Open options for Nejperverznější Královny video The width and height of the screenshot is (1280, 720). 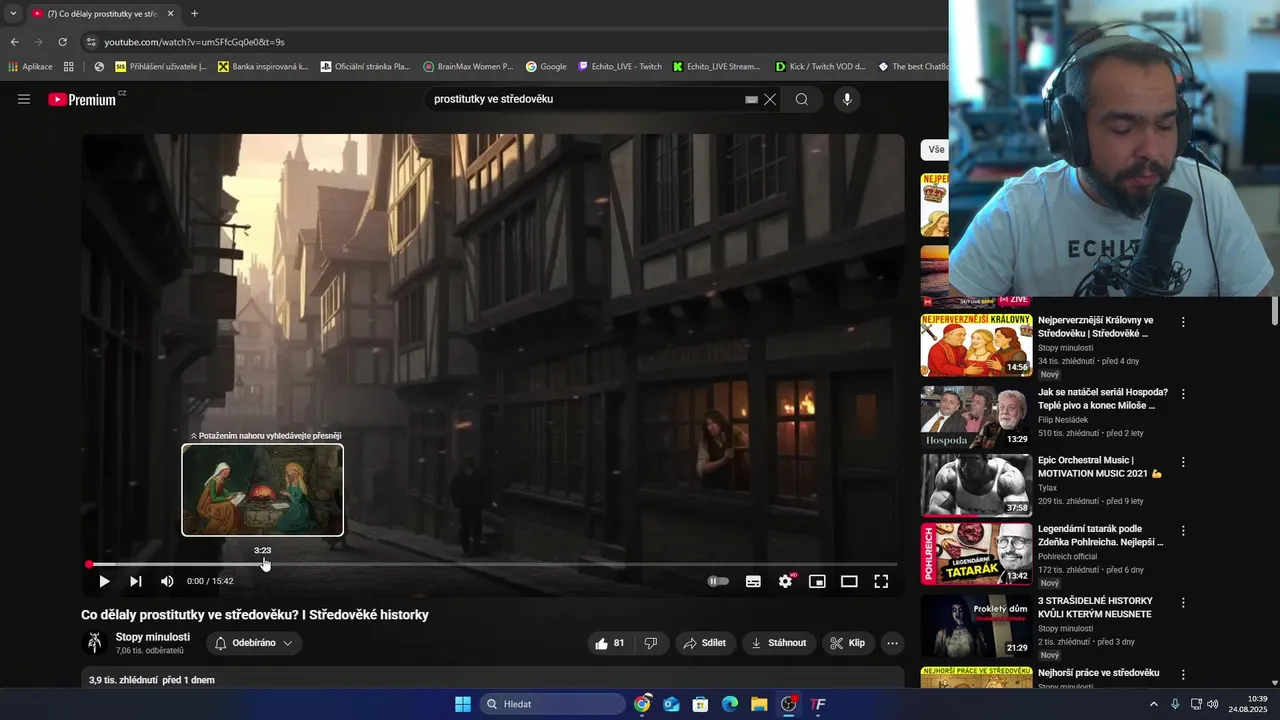1183,322
